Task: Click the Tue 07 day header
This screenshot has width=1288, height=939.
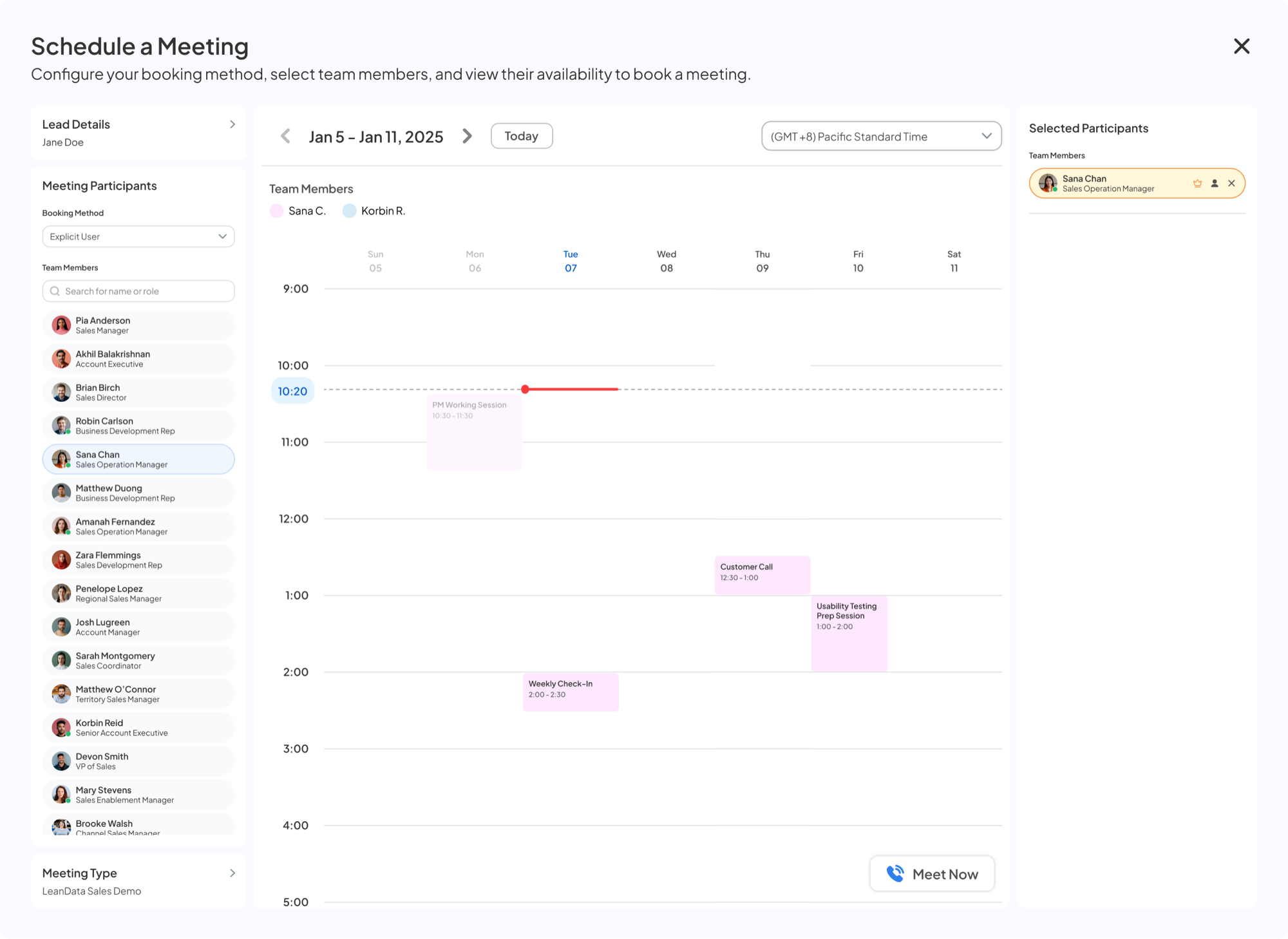Action: coord(571,261)
